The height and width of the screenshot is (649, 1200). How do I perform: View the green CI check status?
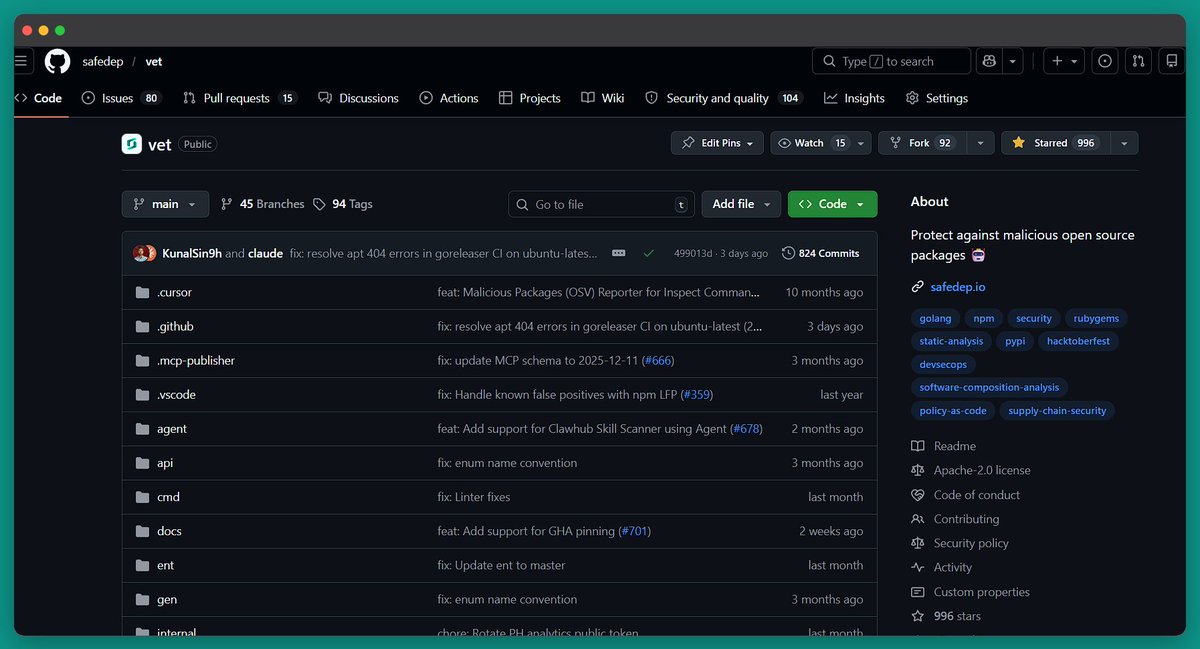(648, 254)
